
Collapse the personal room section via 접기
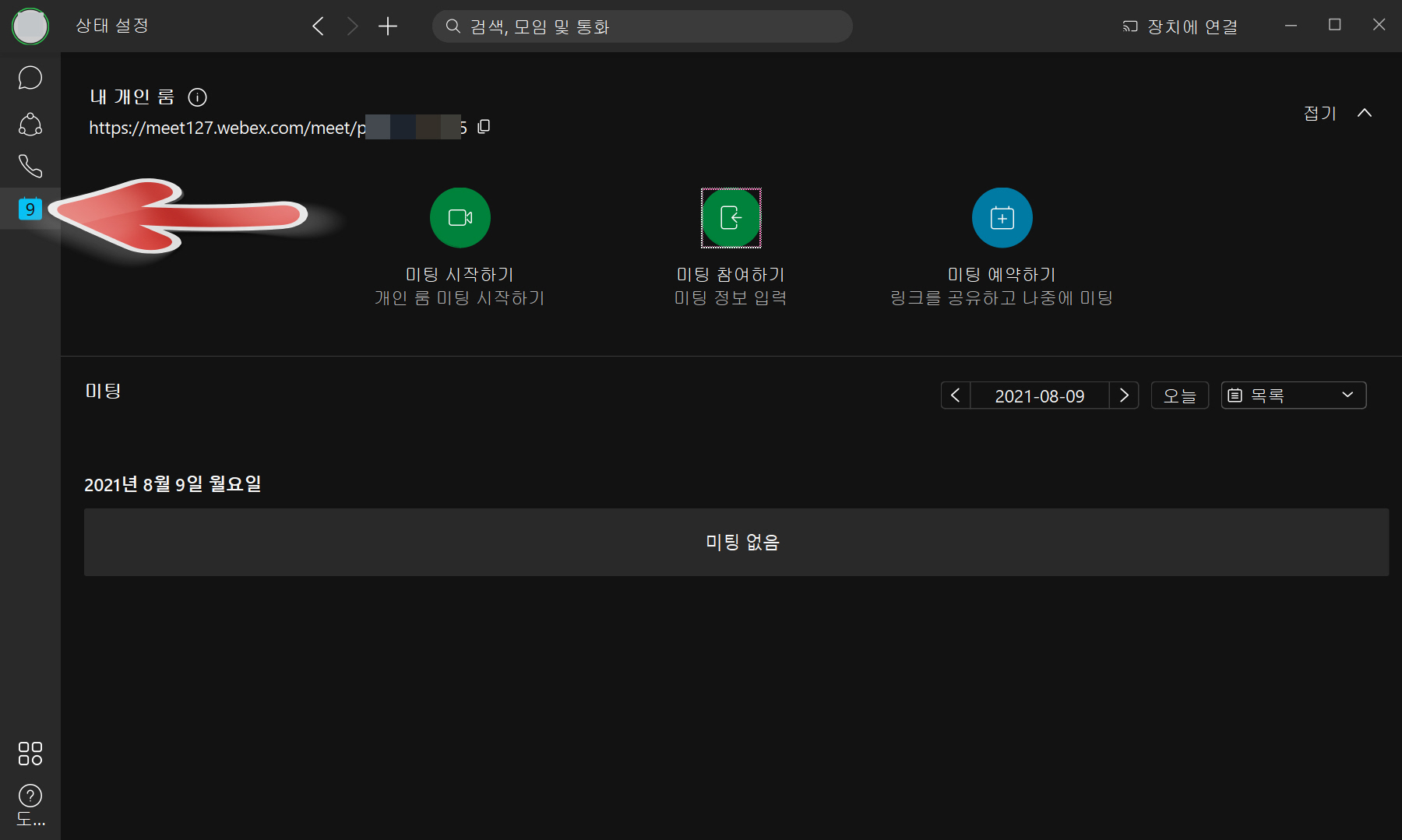click(x=1319, y=113)
